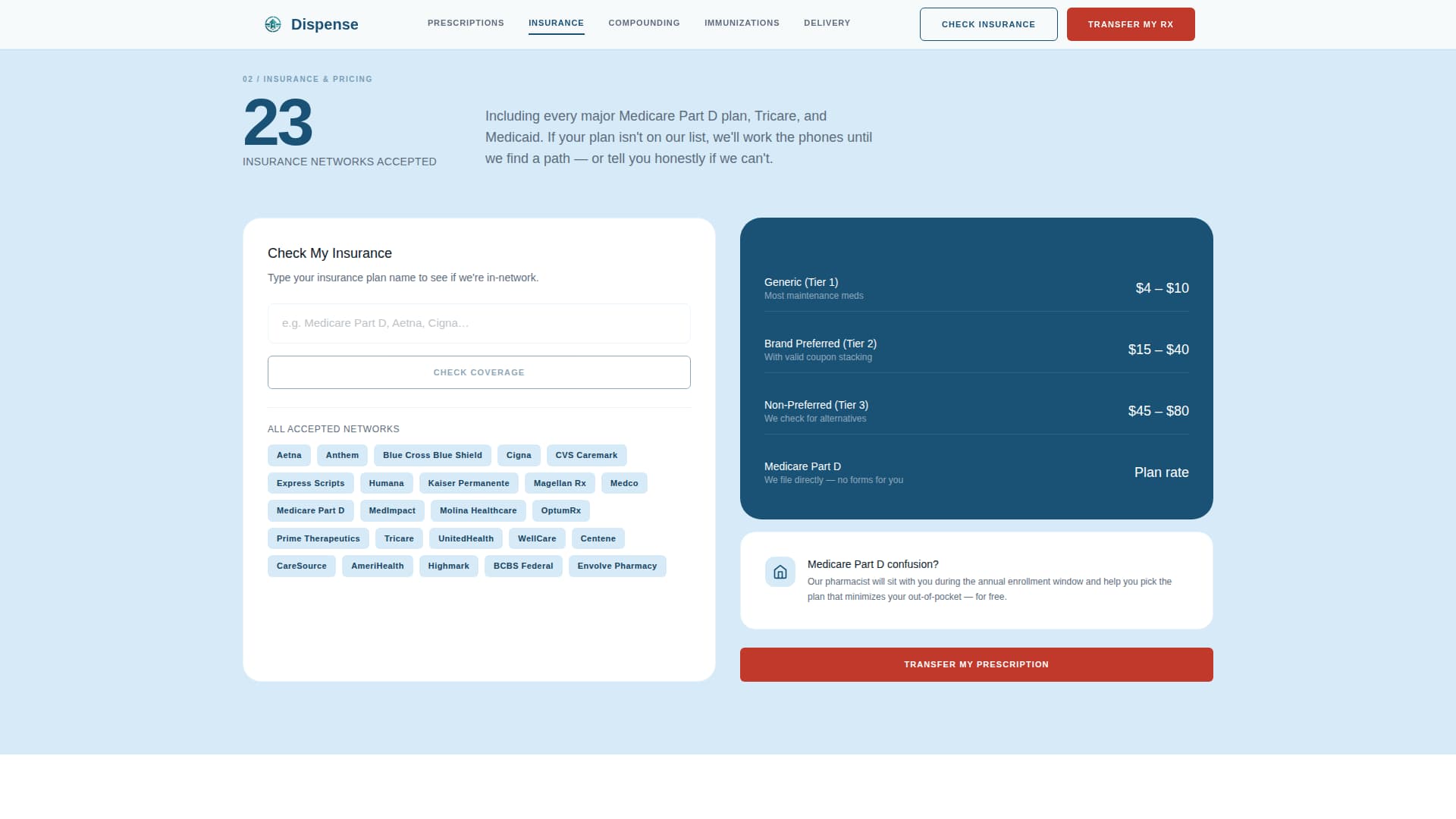Select the UnitedHealth chip
1456x819 pixels.
(x=466, y=538)
